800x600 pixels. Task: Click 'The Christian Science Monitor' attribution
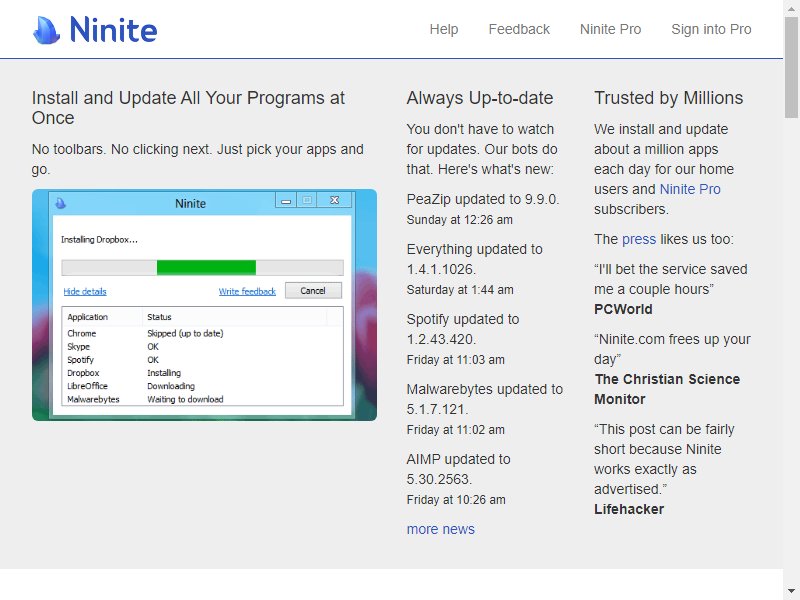coord(667,389)
